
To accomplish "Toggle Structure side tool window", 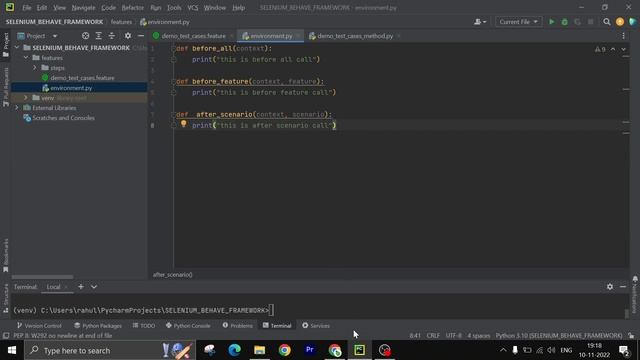I will (6, 298).
